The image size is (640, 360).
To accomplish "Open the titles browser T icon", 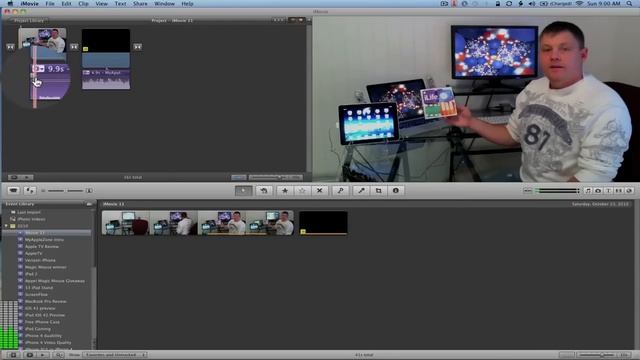I will pyautogui.click(x=608, y=191).
